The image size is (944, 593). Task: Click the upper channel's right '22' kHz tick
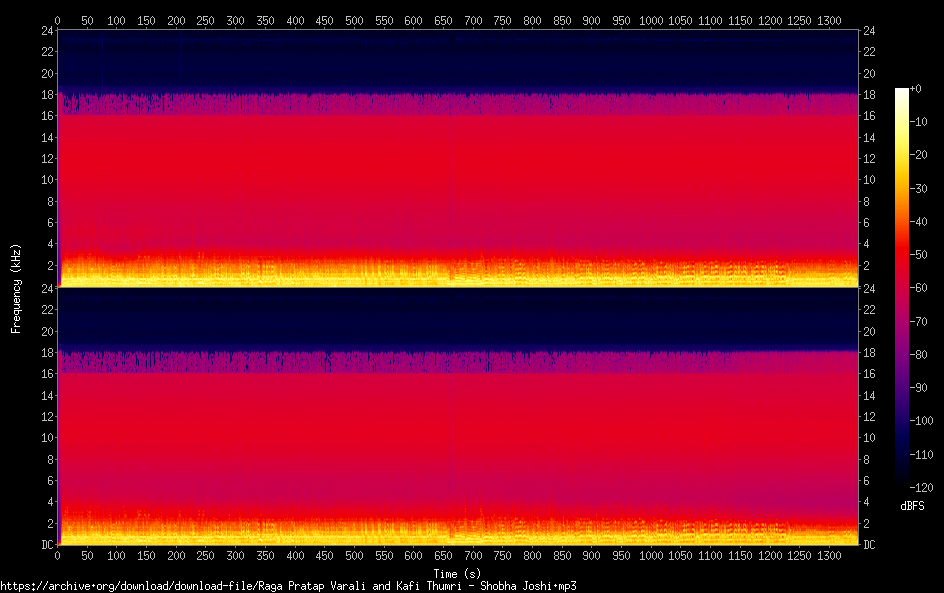point(869,52)
